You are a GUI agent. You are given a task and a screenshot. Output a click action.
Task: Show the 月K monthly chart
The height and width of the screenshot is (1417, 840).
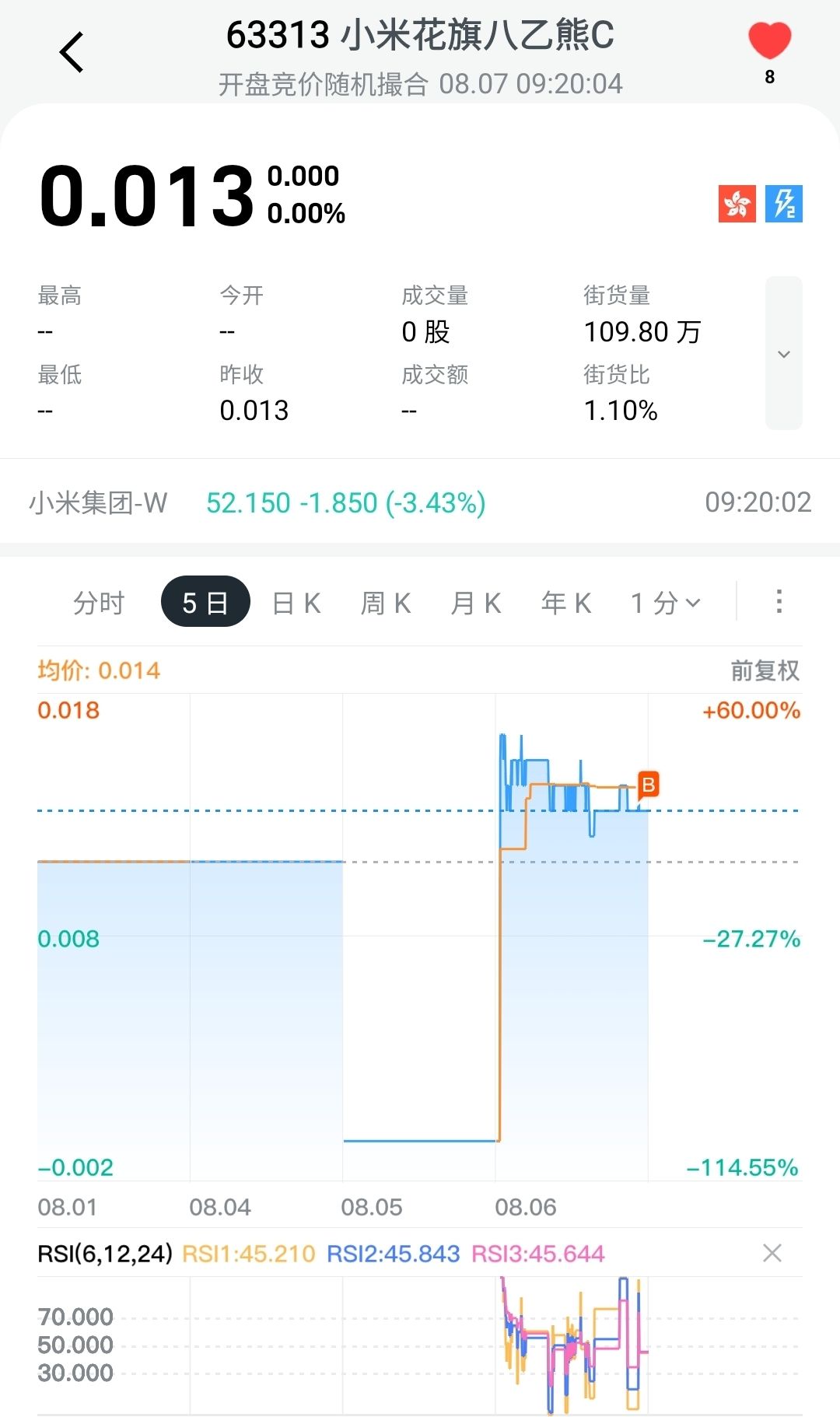[x=476, y=603]
